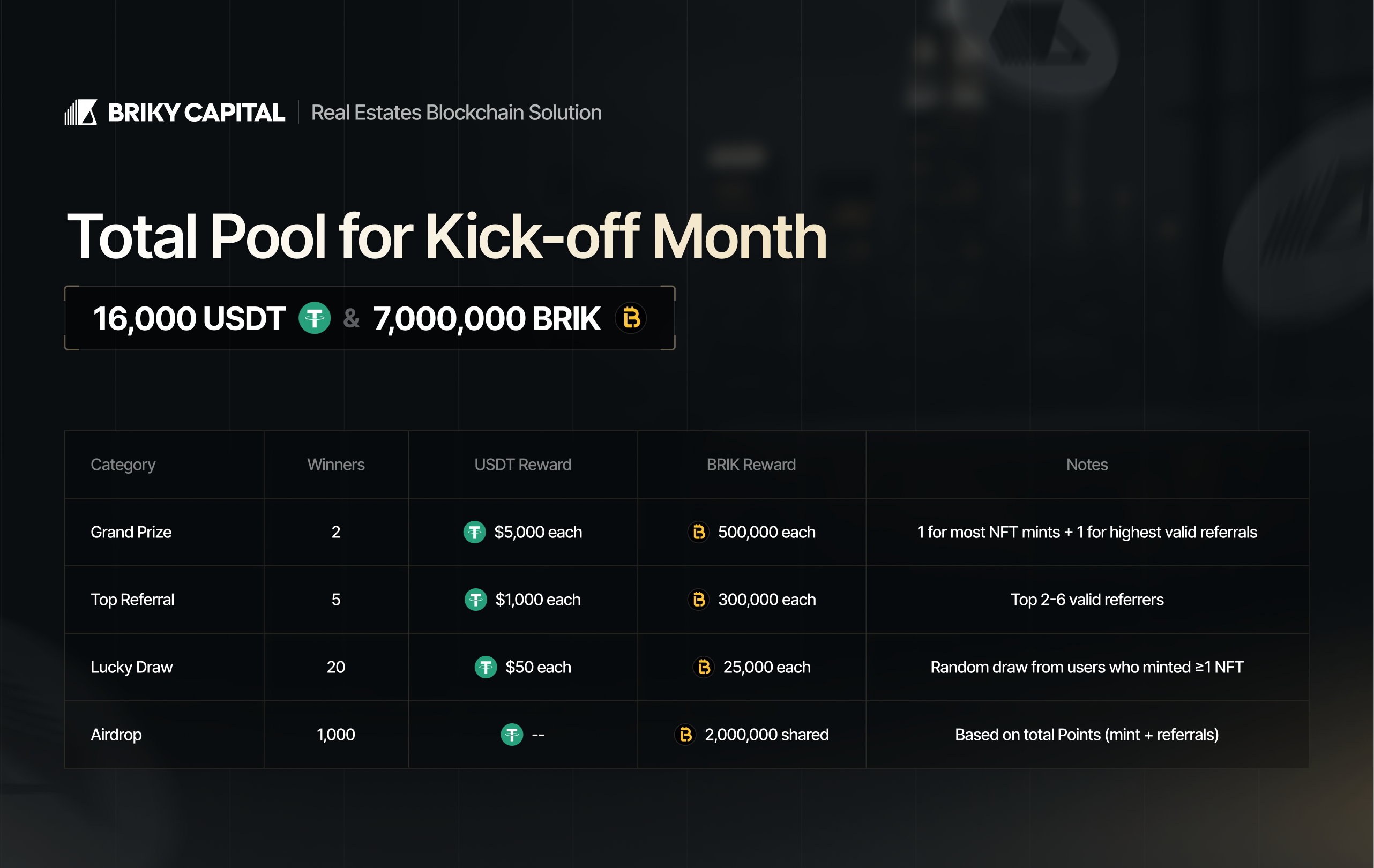Click the Total Pool for Kick-off Month heading
Image resolution: width=1374 pixels, height=868 pixels.
point(446,236)
